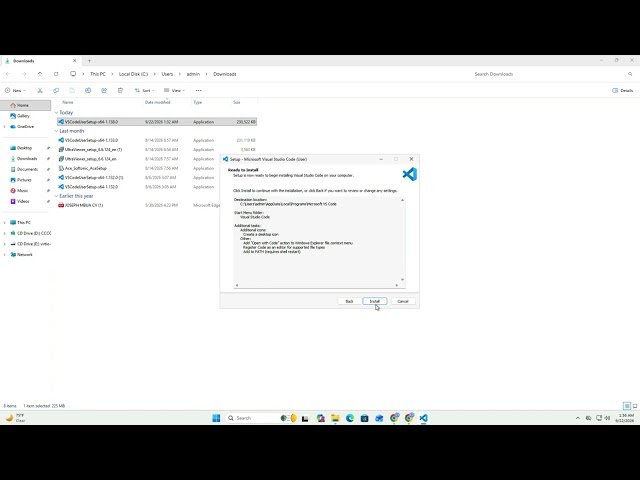The image size is (640, 480).
Task: Open File Explorer from taskbar
Action: [x=335, y=418]
